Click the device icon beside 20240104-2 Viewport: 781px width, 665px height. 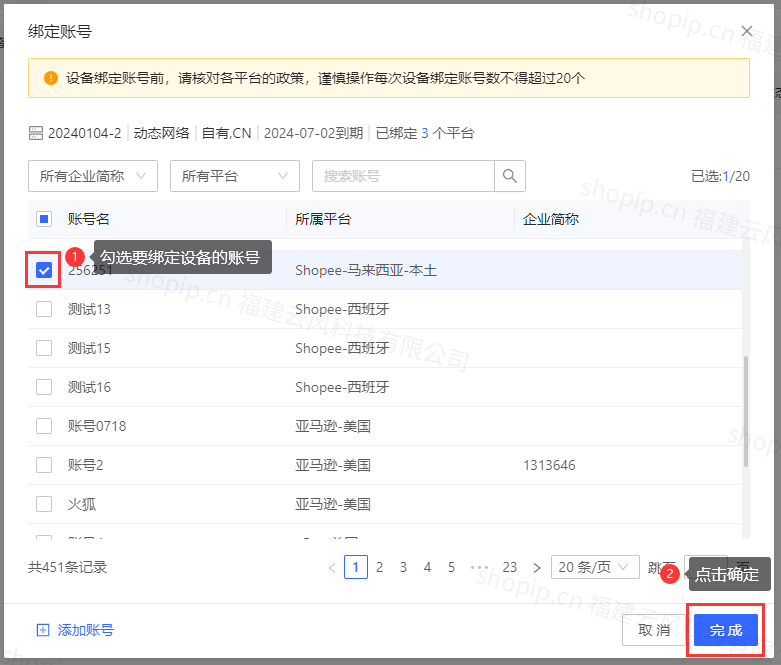click(36, 133)
